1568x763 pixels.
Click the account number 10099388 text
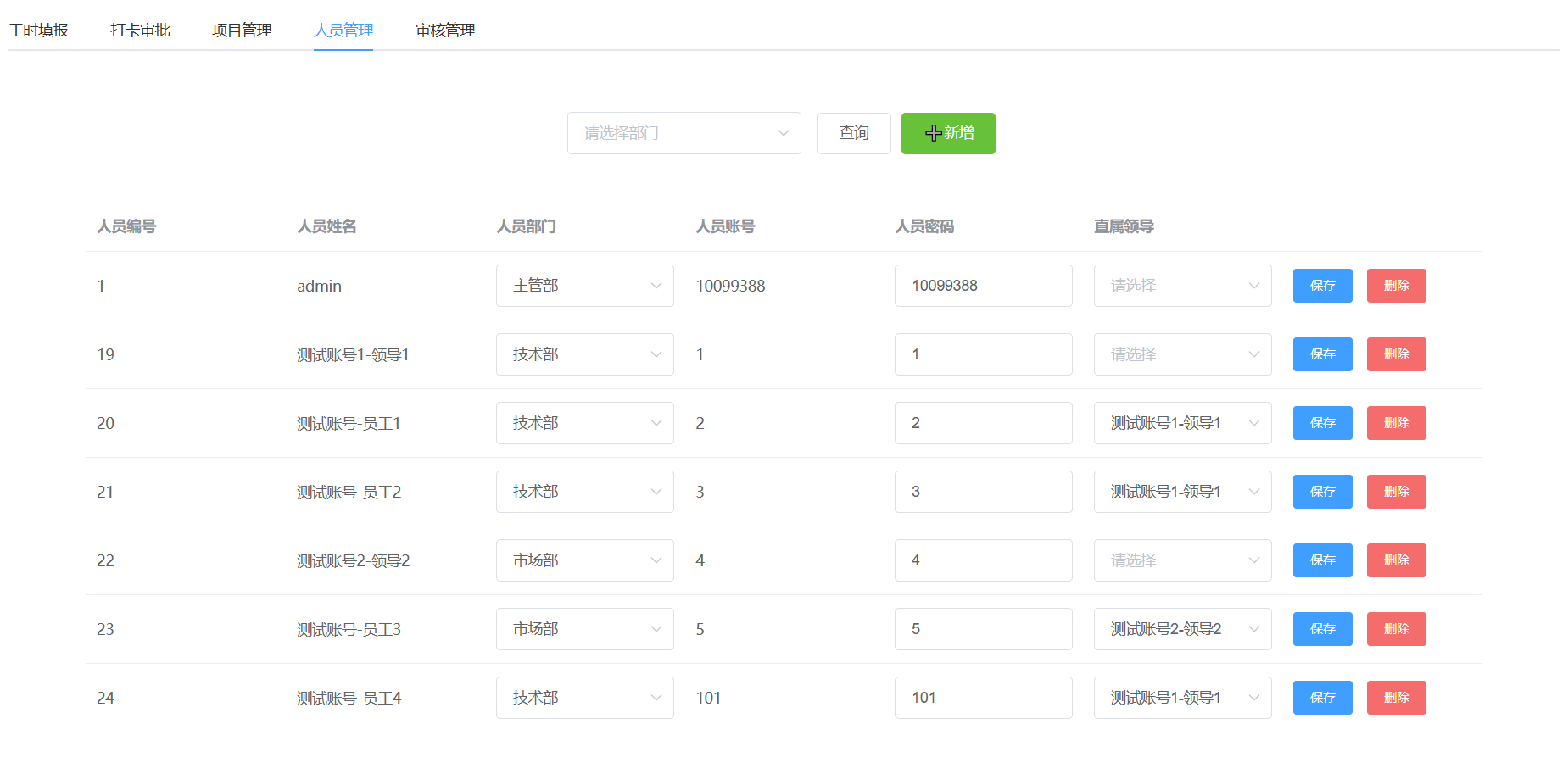(x=730, y=287)
